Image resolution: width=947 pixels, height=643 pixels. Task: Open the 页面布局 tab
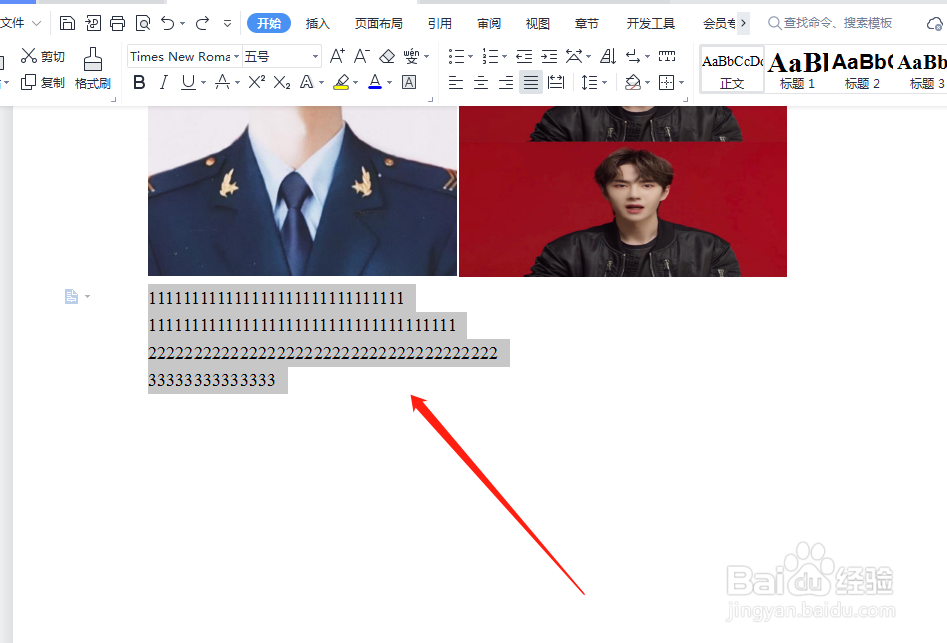click(x=379, y=24)
